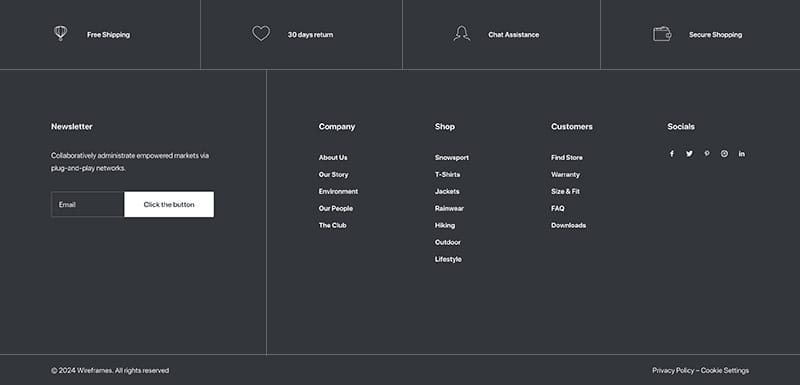The image size is (800, 385).
Task: Open The Club link
Action: click(x=333, y=225)
